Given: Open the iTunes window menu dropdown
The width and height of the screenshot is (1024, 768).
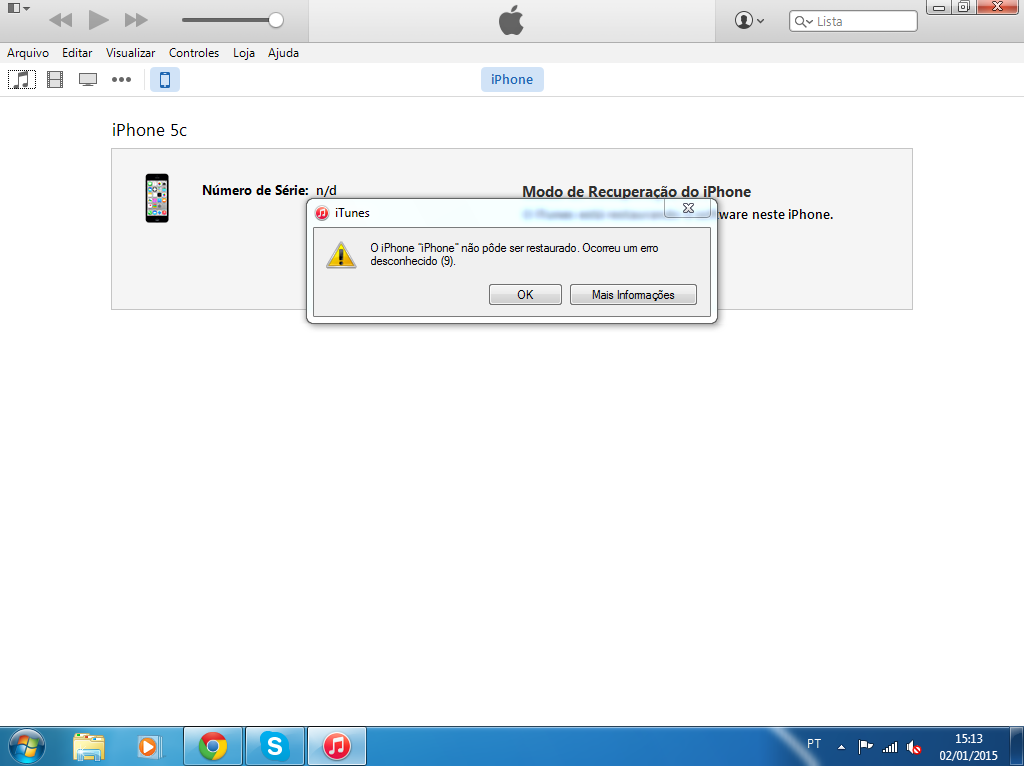Looking at the screenshot, I should (18, 8).
